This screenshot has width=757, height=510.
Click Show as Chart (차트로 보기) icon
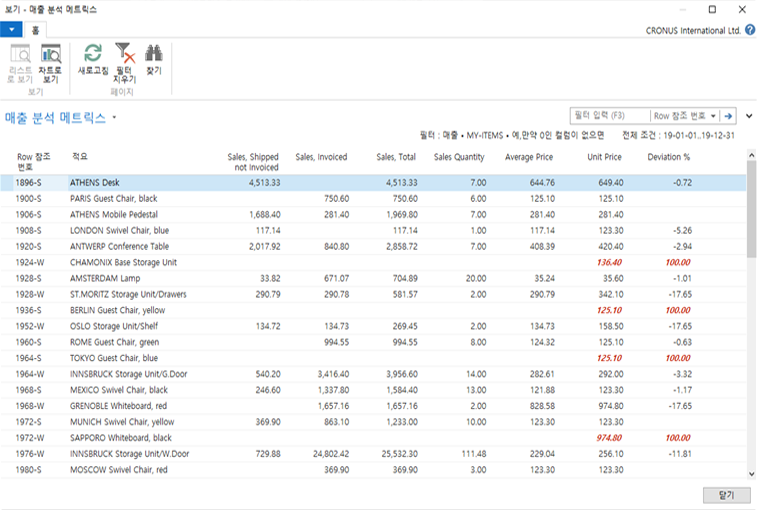(x=51, y=54)
